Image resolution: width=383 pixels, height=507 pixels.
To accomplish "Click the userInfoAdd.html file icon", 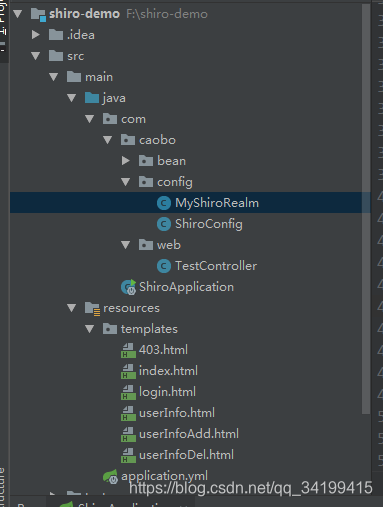I will [128, 434].
